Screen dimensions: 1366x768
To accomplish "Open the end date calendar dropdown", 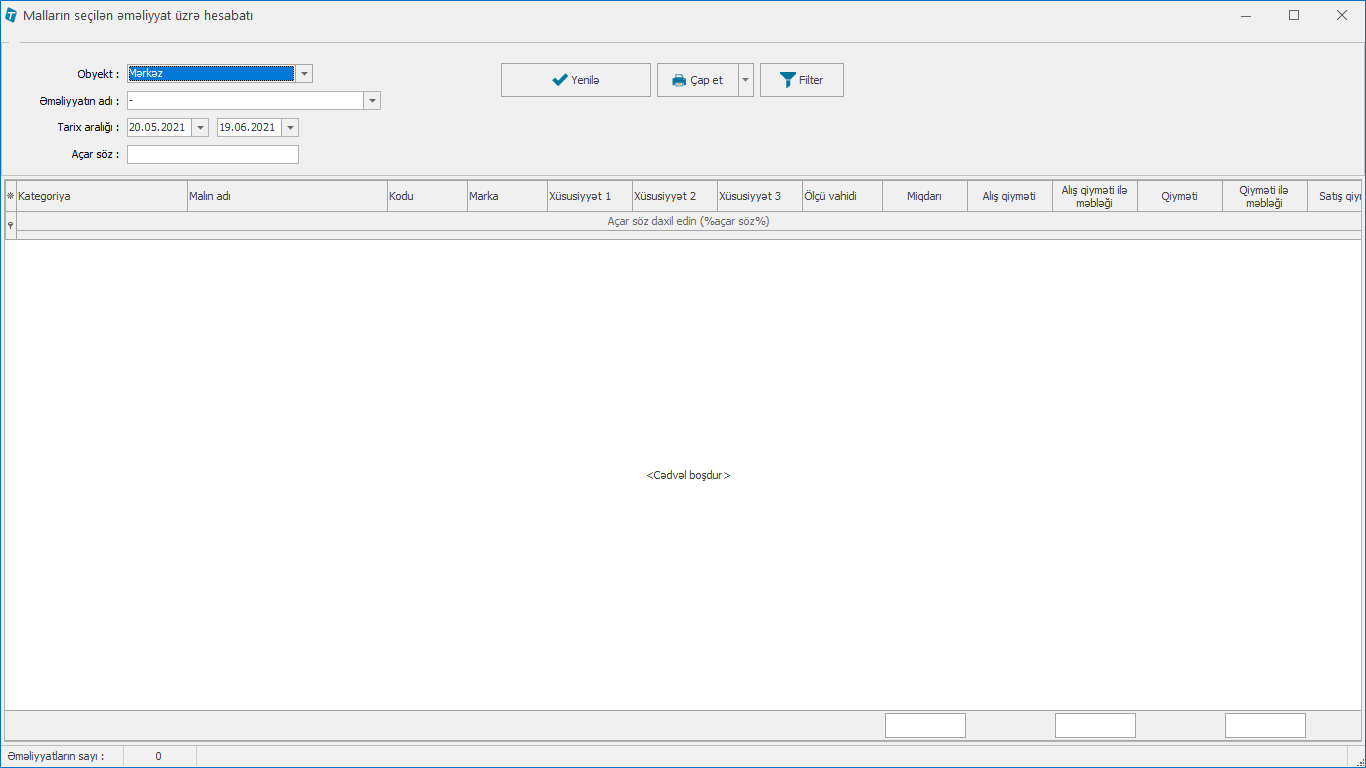I will pos(290,128).
